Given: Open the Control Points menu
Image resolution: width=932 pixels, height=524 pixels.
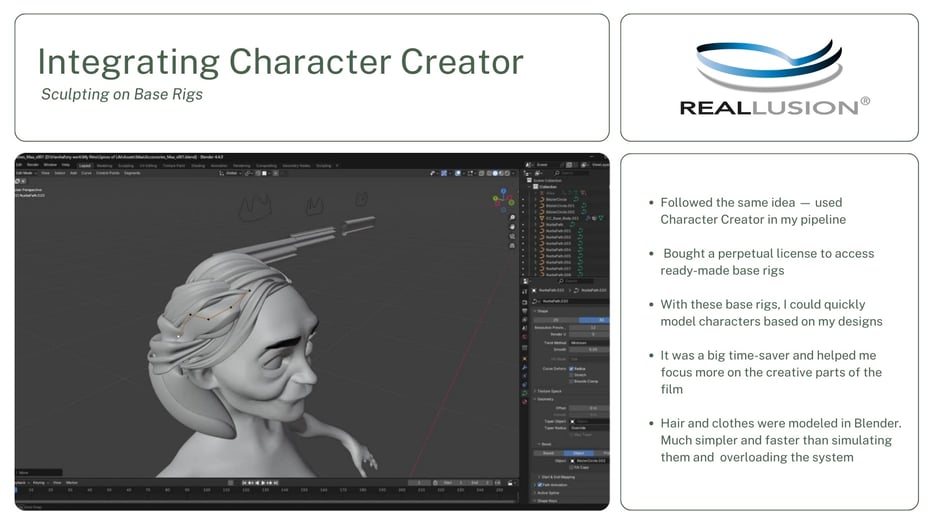Looking at the screenshot, I should pyautogui.click(x=108, y=173).
